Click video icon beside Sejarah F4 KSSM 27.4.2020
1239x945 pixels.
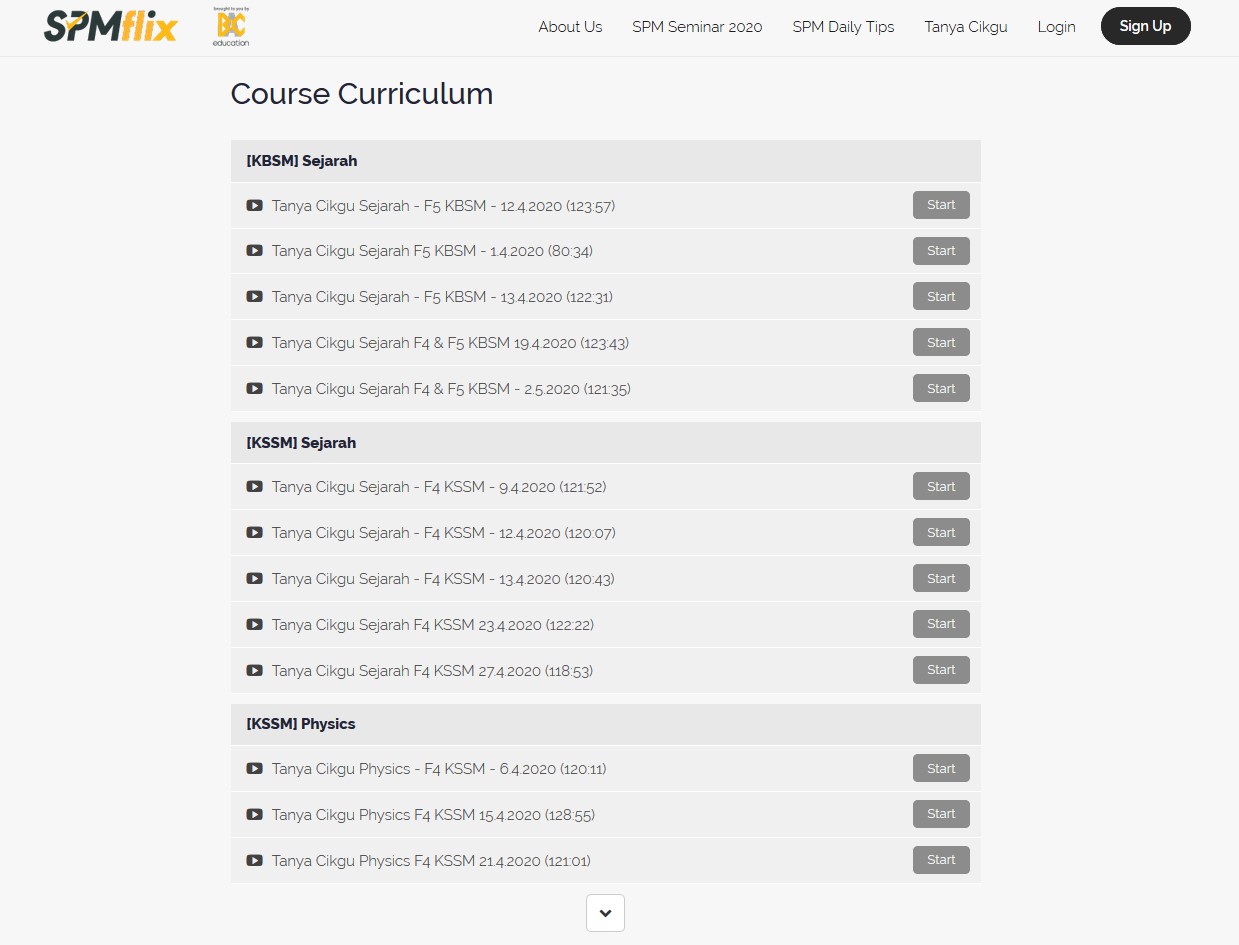click(x=255, y=671)
